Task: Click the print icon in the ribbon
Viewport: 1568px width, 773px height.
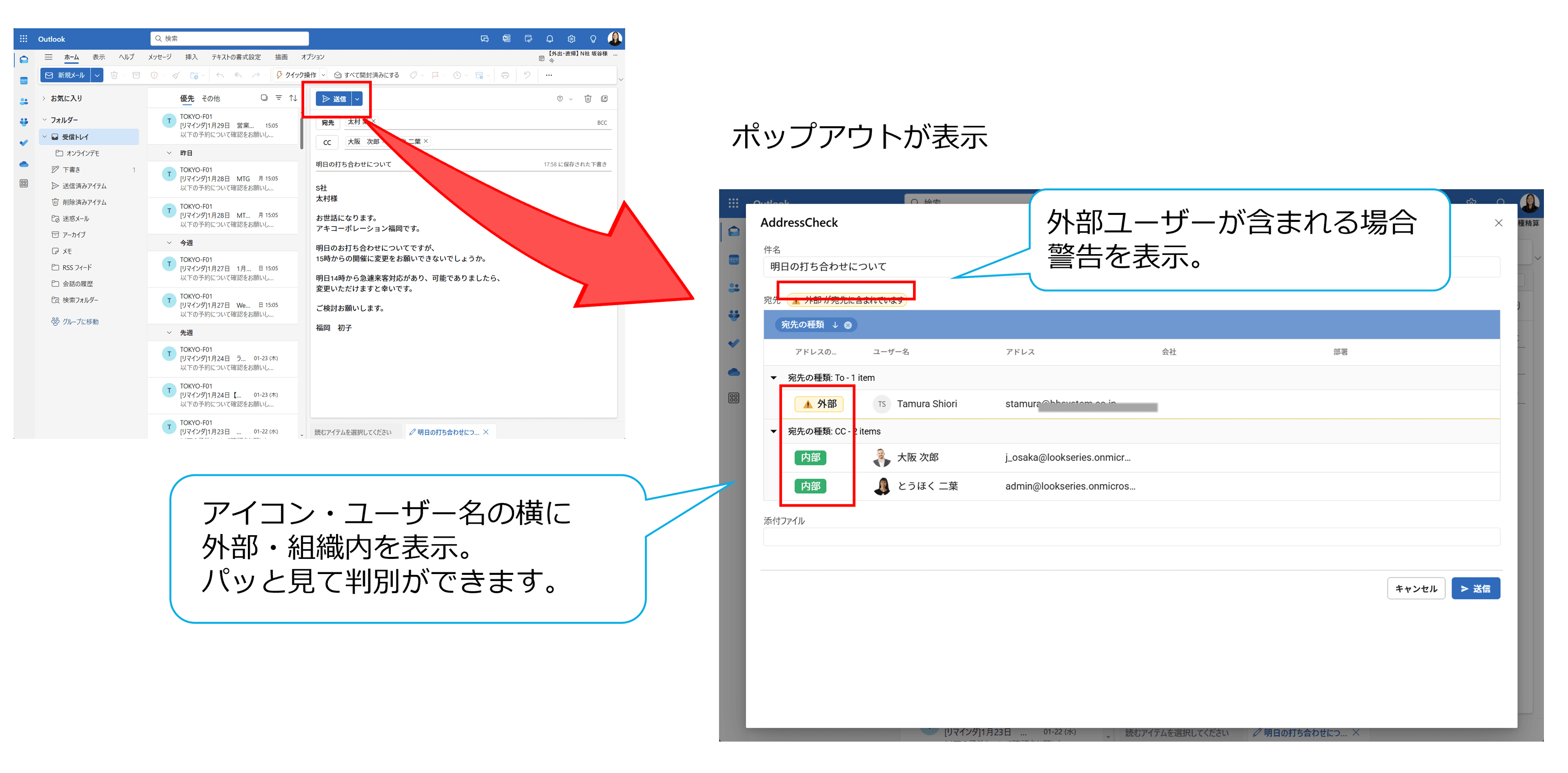Action: click(505, 75)
